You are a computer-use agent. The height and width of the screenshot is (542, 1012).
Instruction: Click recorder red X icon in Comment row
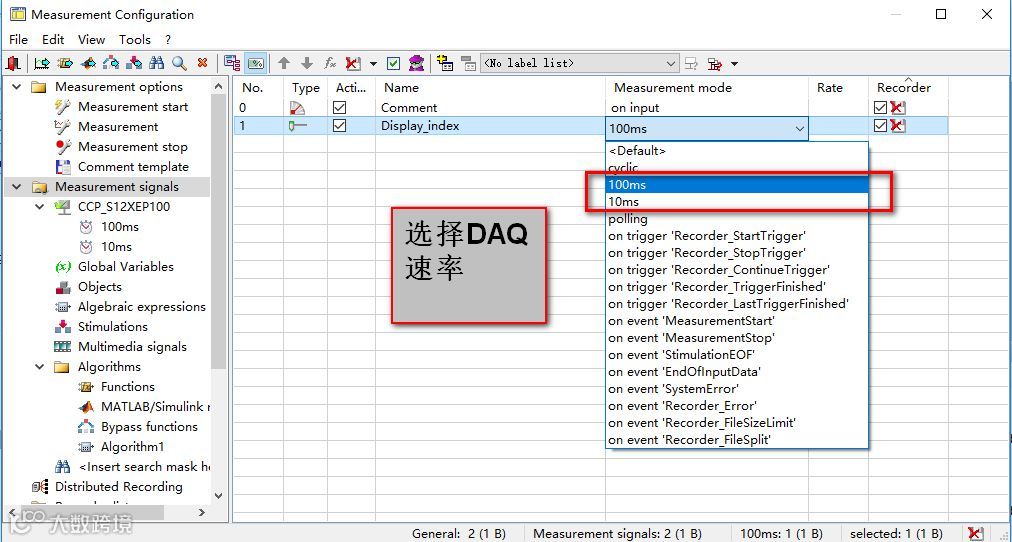[x=897, y=108]
